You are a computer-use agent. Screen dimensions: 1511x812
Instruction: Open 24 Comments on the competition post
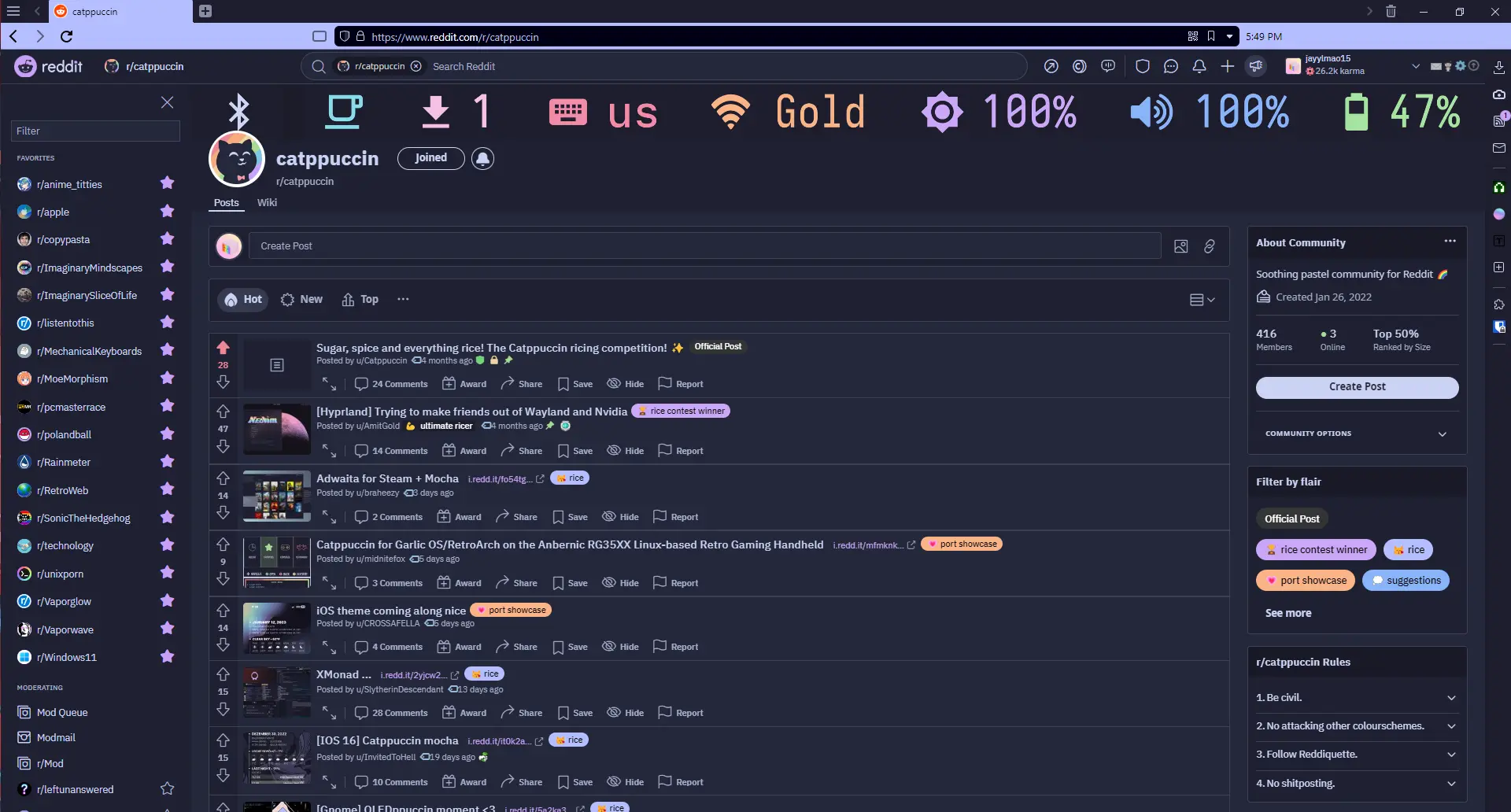coord(391,384)
